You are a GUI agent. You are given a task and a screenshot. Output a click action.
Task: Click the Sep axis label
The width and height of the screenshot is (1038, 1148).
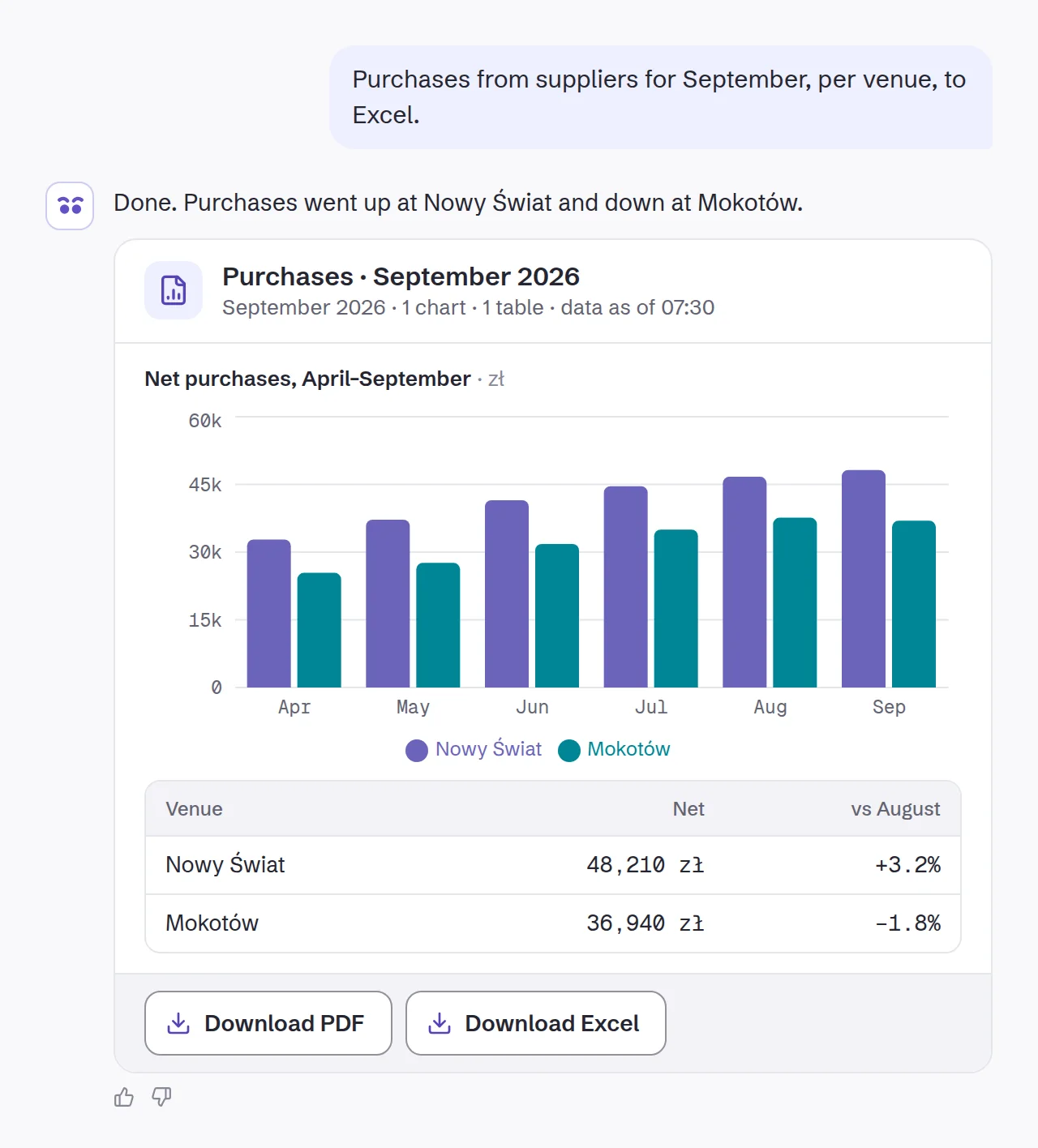tap(889, 707)
